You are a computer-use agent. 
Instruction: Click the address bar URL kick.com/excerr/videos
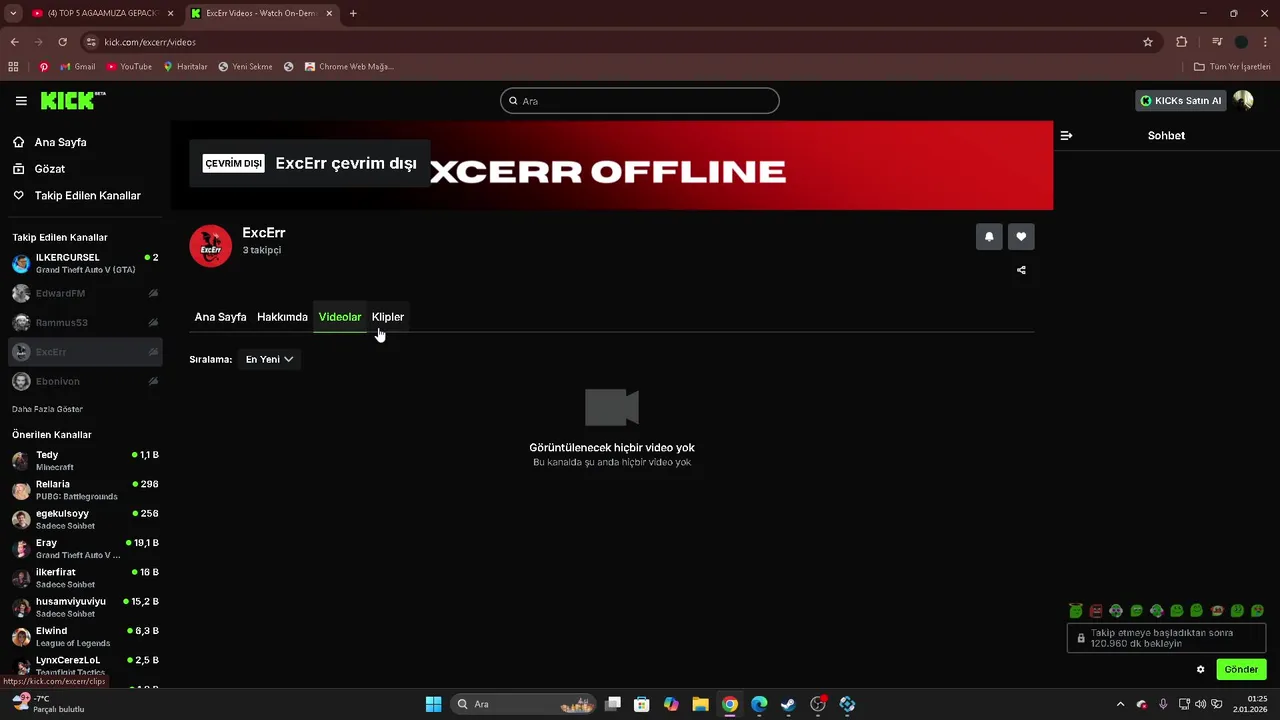pos(150,42)
